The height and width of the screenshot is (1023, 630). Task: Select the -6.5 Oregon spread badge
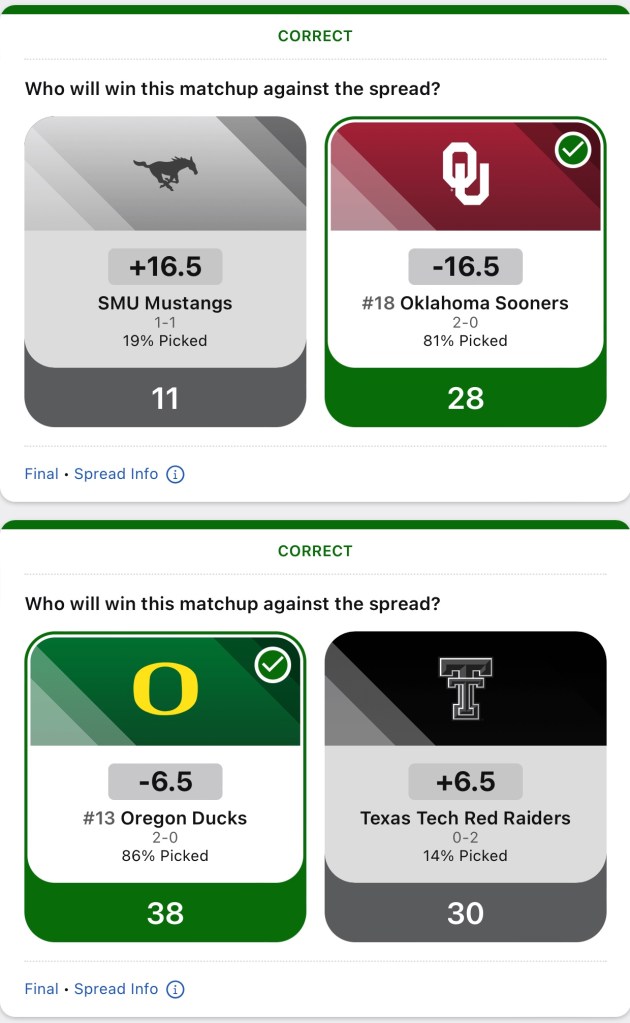tap(165, 782)
